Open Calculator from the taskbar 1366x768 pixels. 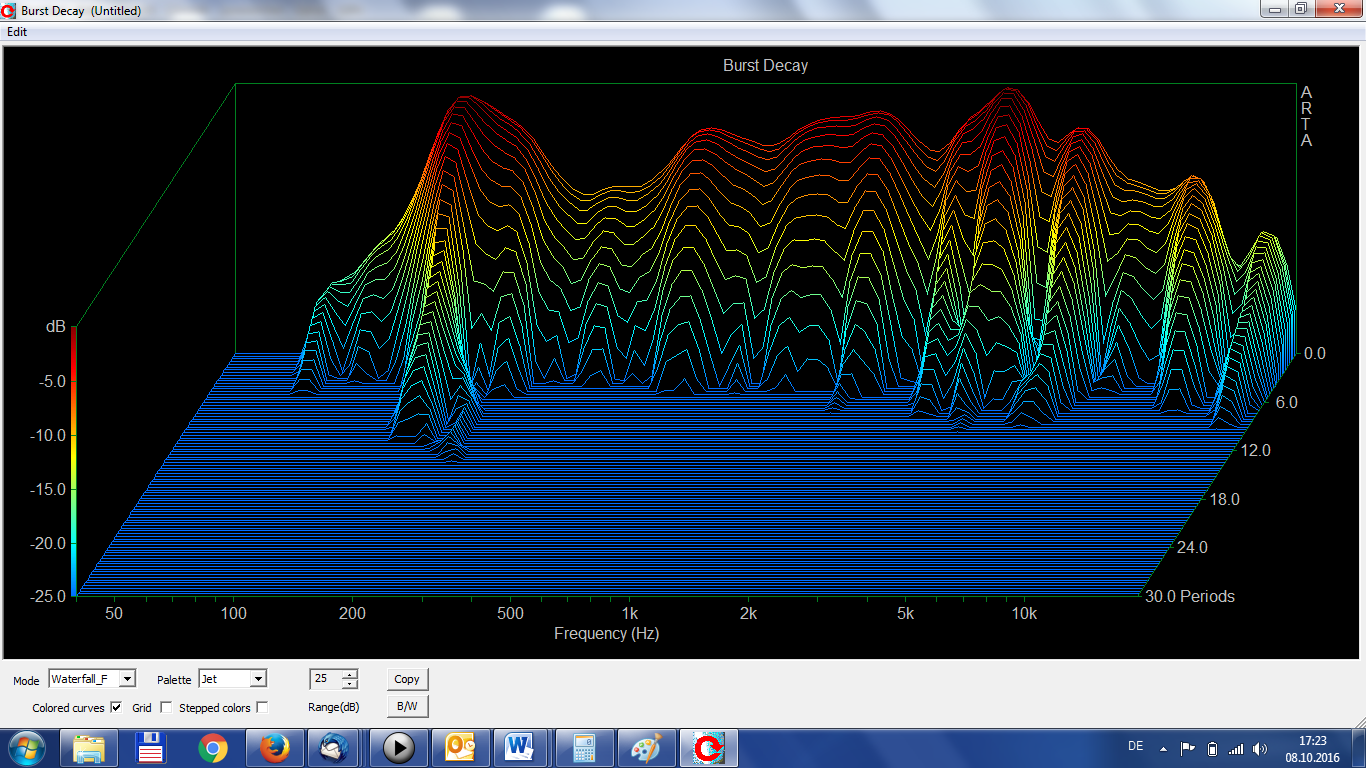[584, 747]
